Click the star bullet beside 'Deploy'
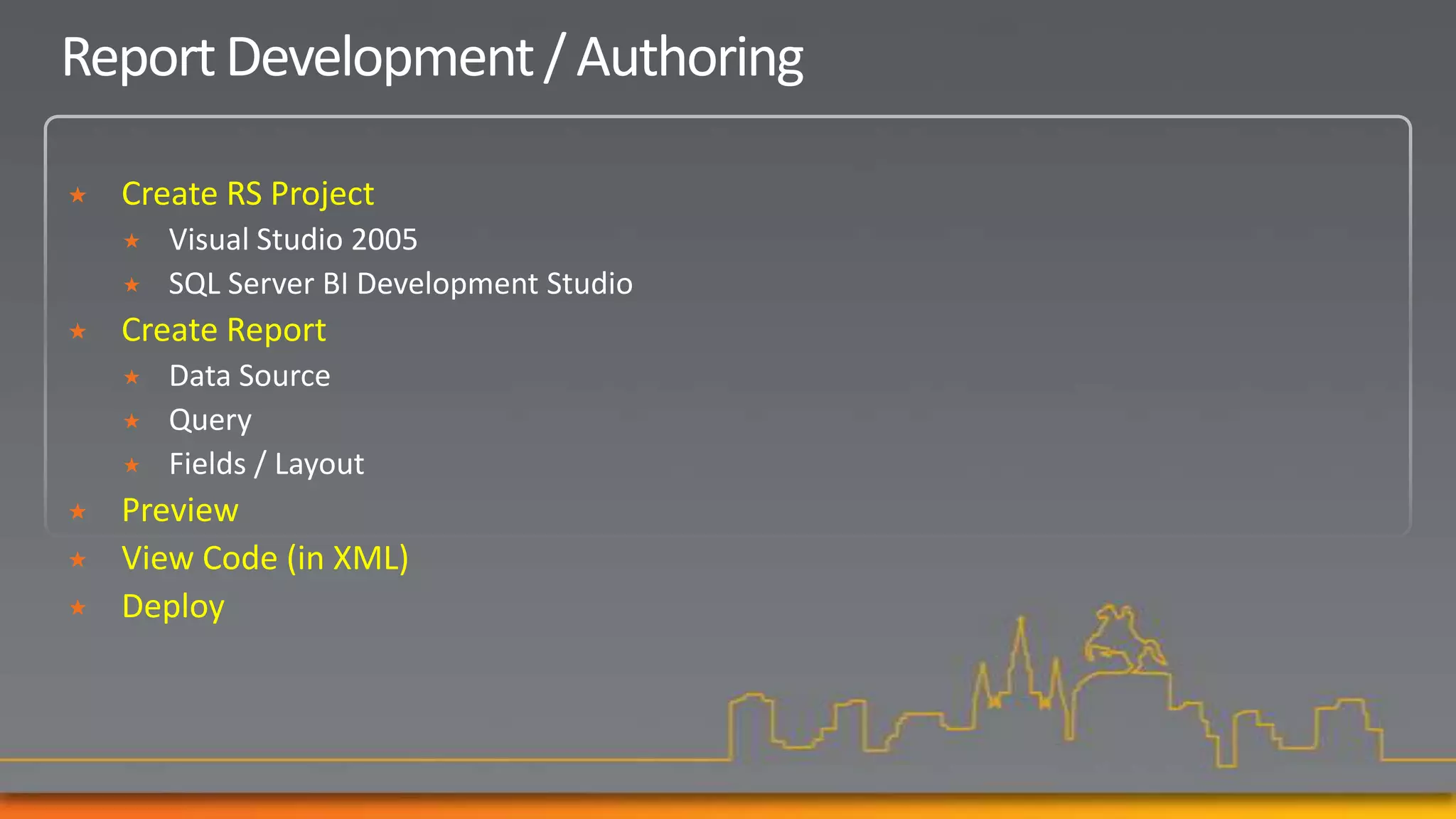The height and width of the screenshot is (819, 1456). (x=78, y=607)
